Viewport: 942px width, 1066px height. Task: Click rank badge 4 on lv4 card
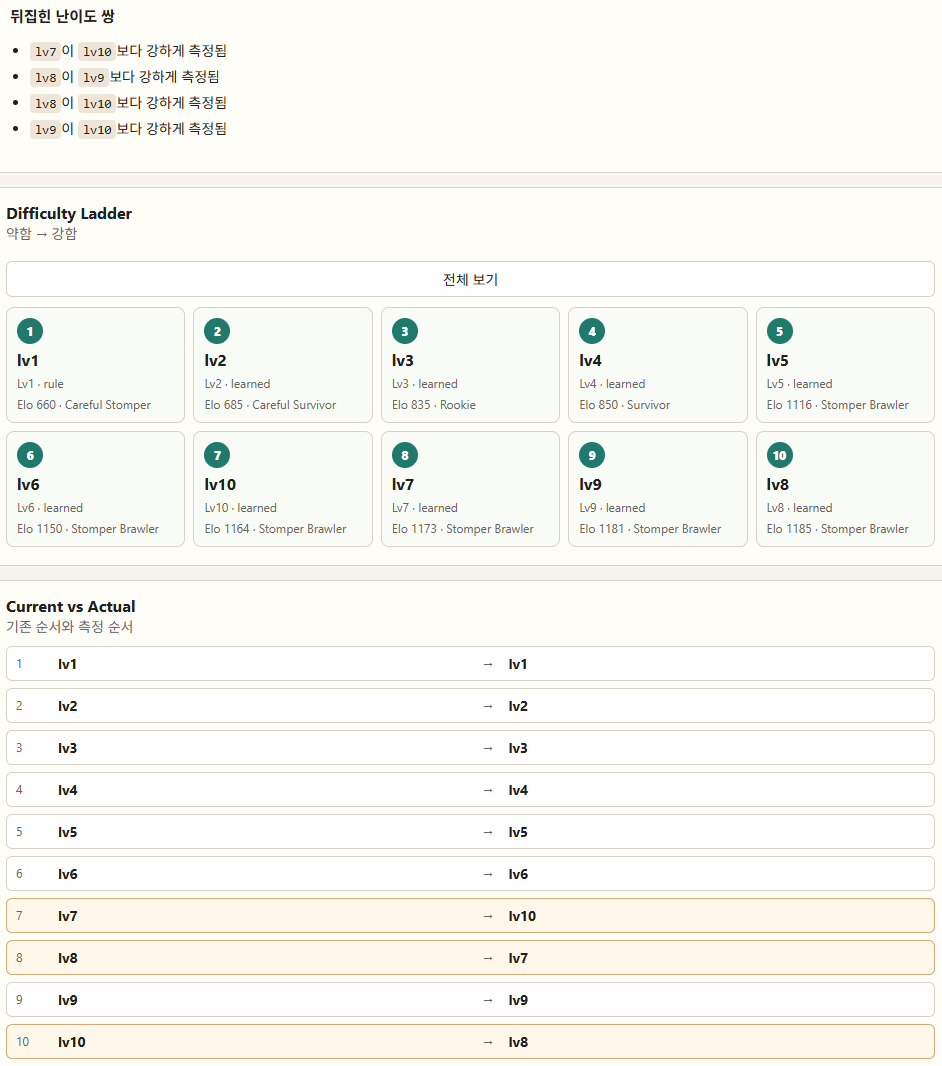tap(592, 332)
